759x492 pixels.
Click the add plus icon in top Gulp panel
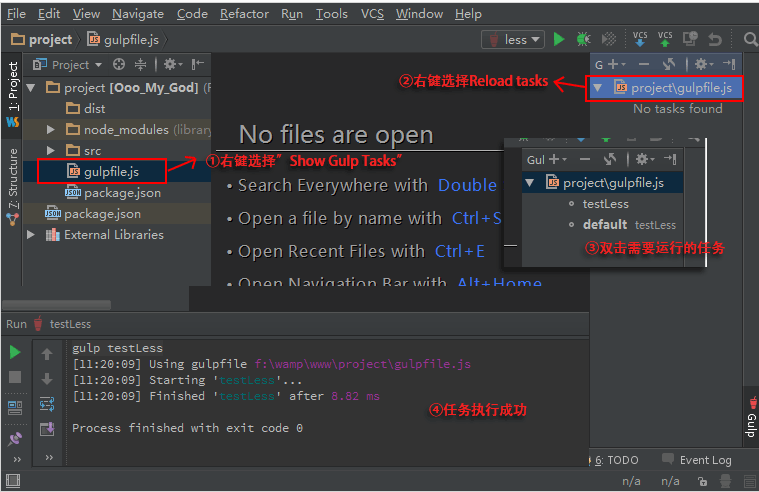click(616, 64)
